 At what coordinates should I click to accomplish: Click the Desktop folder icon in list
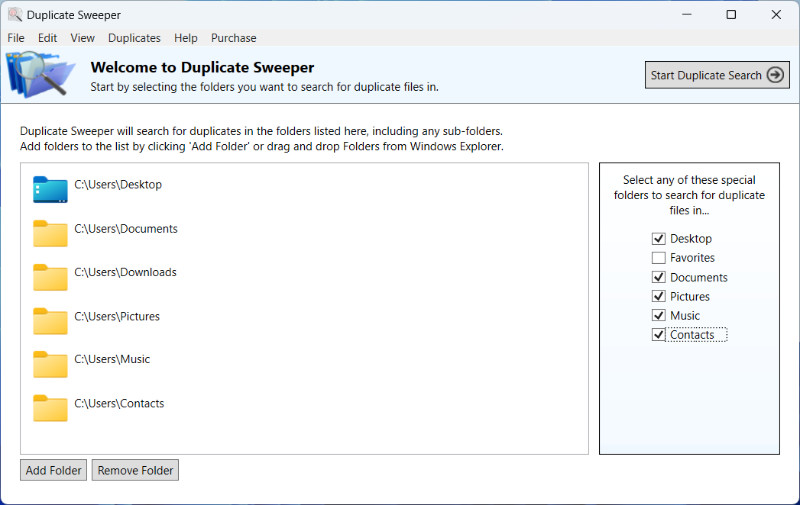click(x=50, y=189)
